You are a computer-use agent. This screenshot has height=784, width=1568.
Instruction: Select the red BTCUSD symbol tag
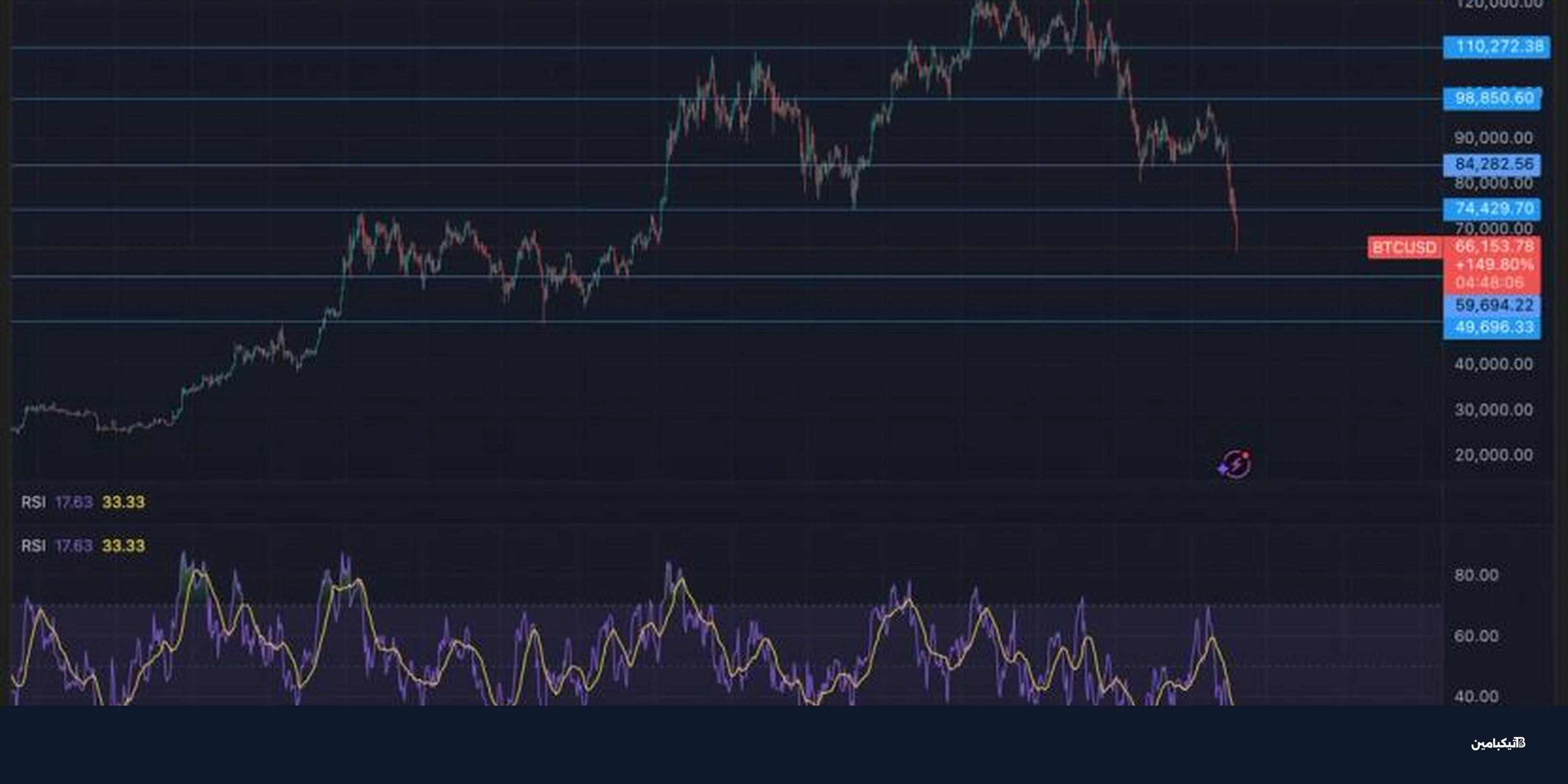(1404, 248)
